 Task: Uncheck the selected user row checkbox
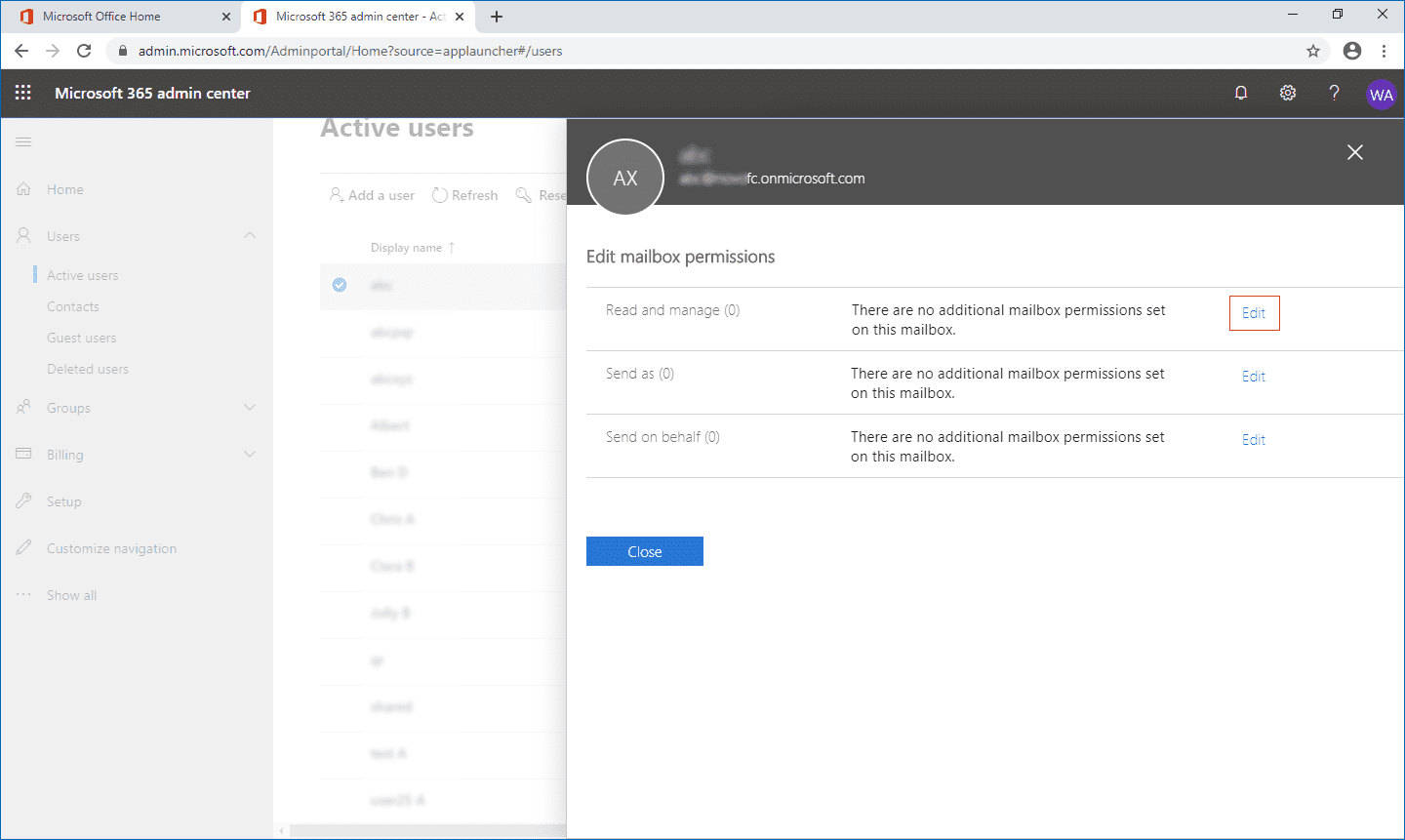340,285
